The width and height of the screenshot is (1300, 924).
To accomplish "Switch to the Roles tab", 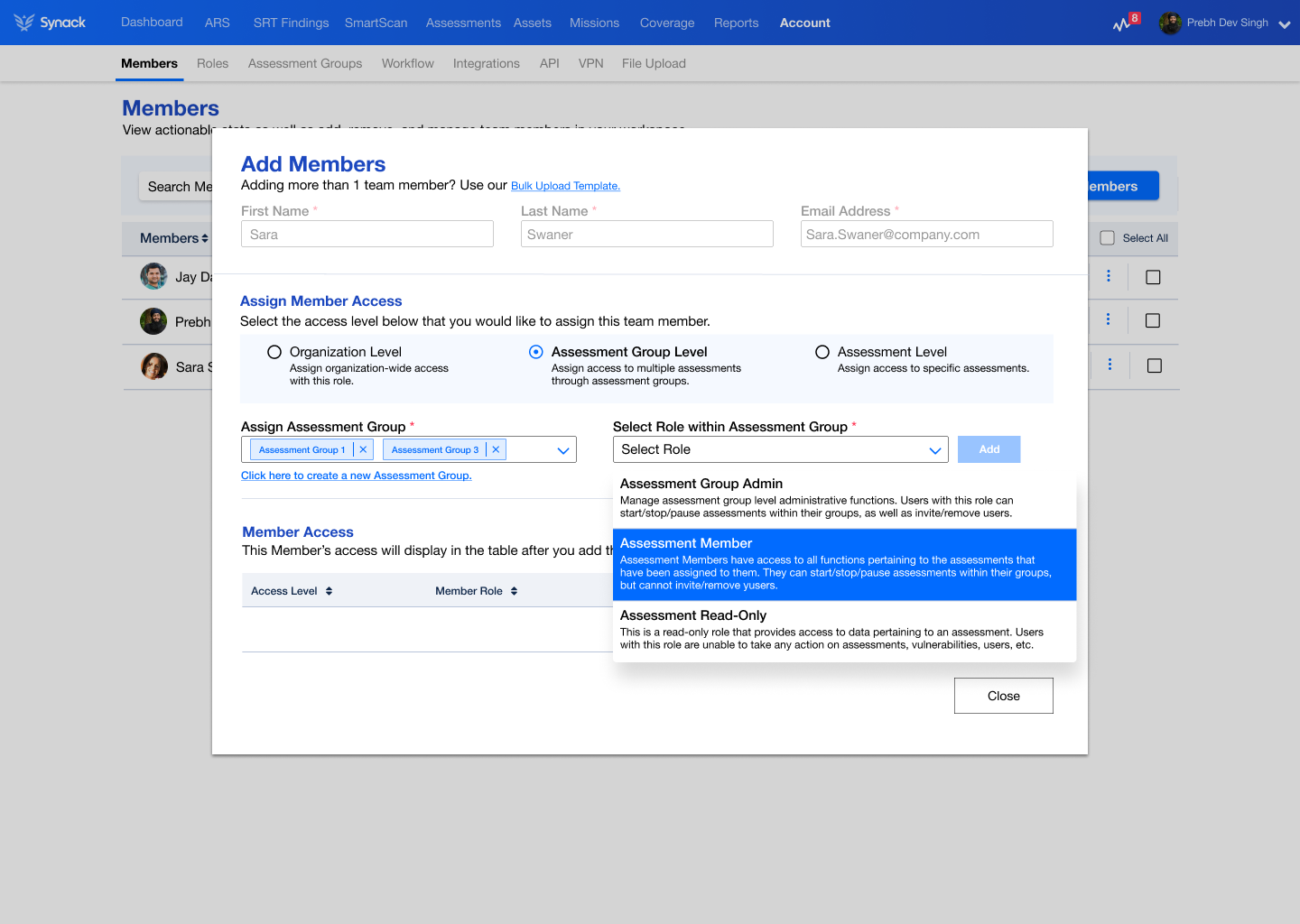I will click(x=212, y=63).
